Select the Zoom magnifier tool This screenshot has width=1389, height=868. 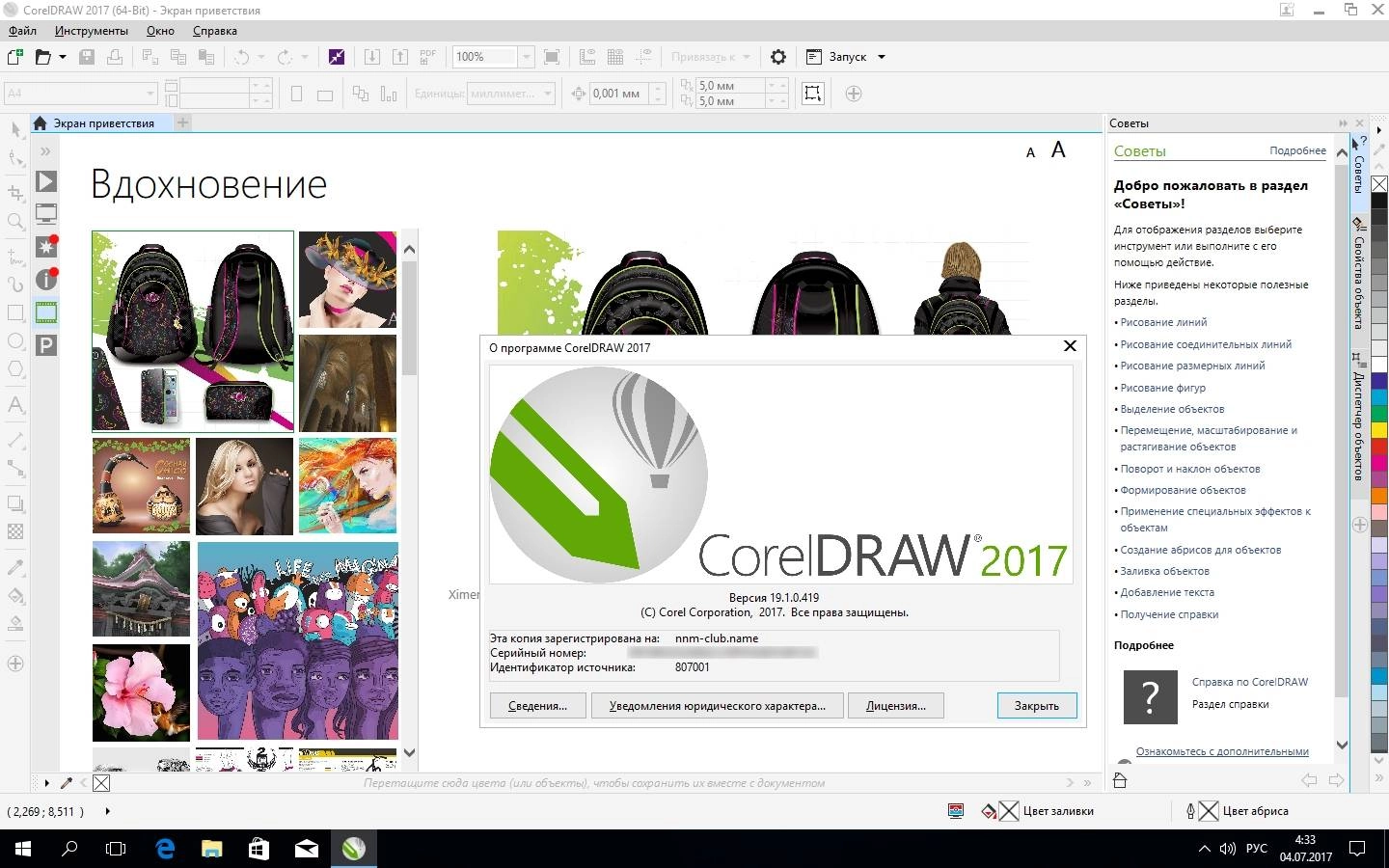pos(15,222)
